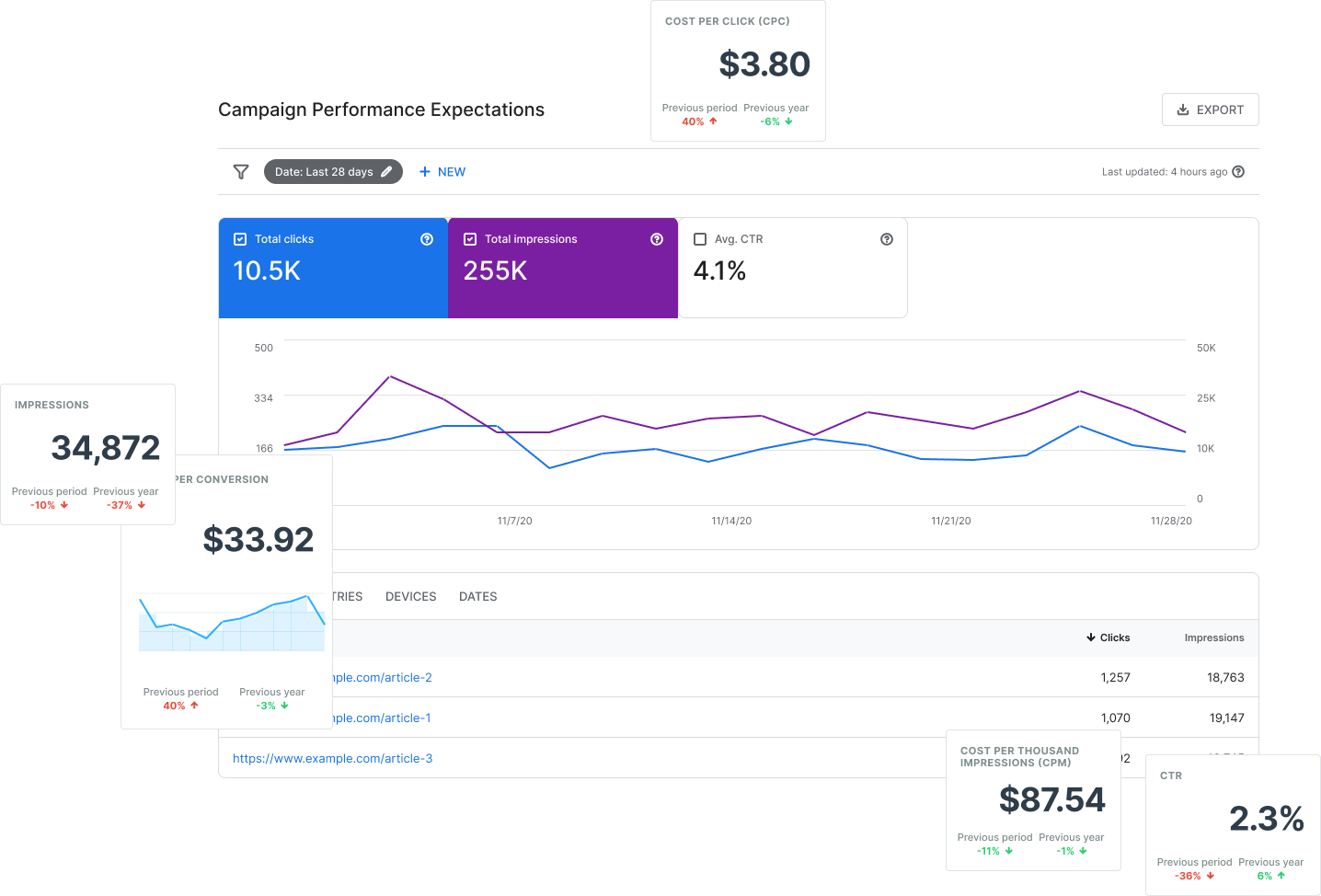Click the $33.92 per conversion value
This screenshot has width=1321, height=896.
(x=258, y=539)
